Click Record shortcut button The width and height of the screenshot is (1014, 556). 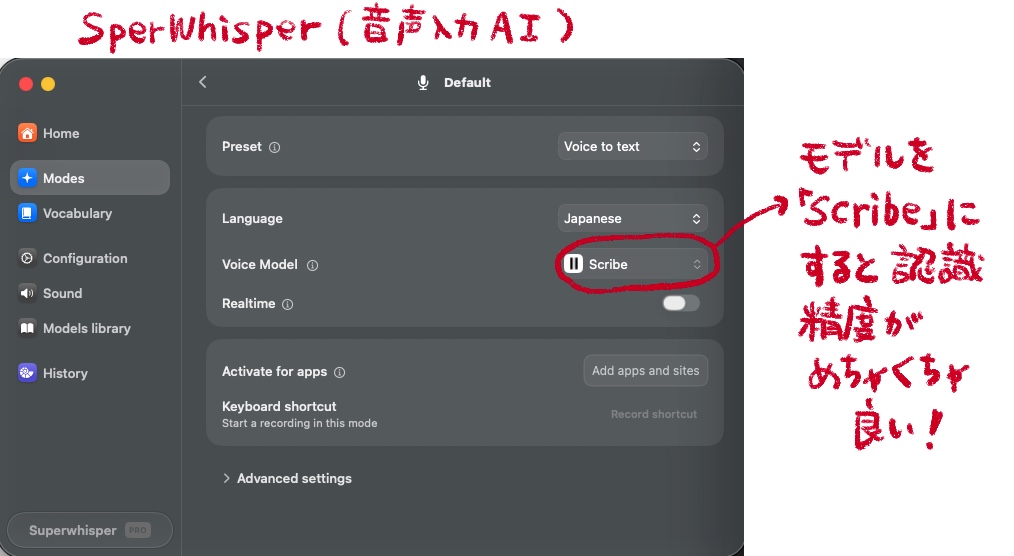654,414
